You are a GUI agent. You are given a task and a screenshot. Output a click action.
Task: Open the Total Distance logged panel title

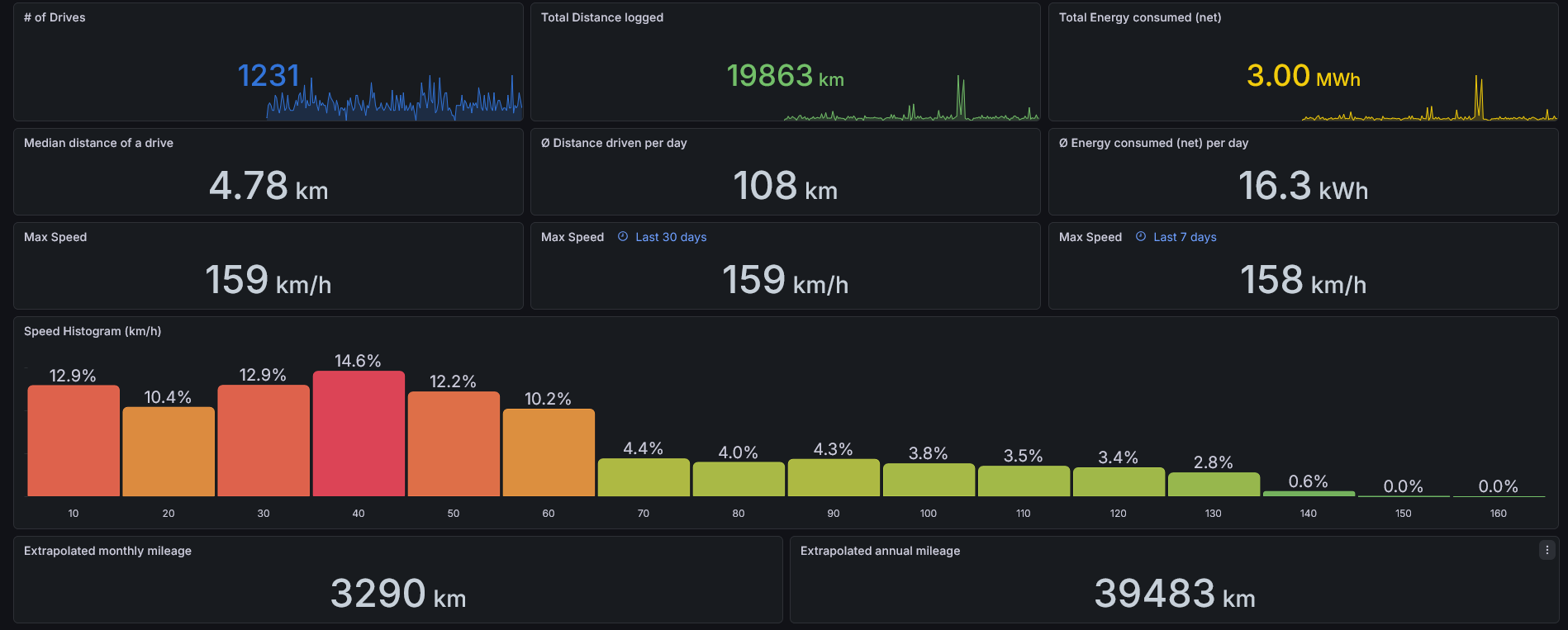(x=602, y=17)
